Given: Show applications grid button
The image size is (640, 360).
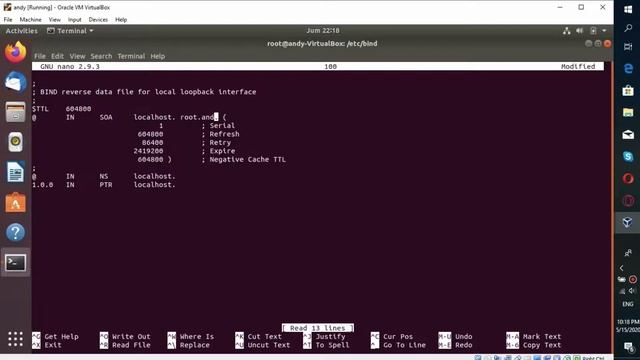Looking at the screenshot, I should pyautogui.click(x=16, y=339).
